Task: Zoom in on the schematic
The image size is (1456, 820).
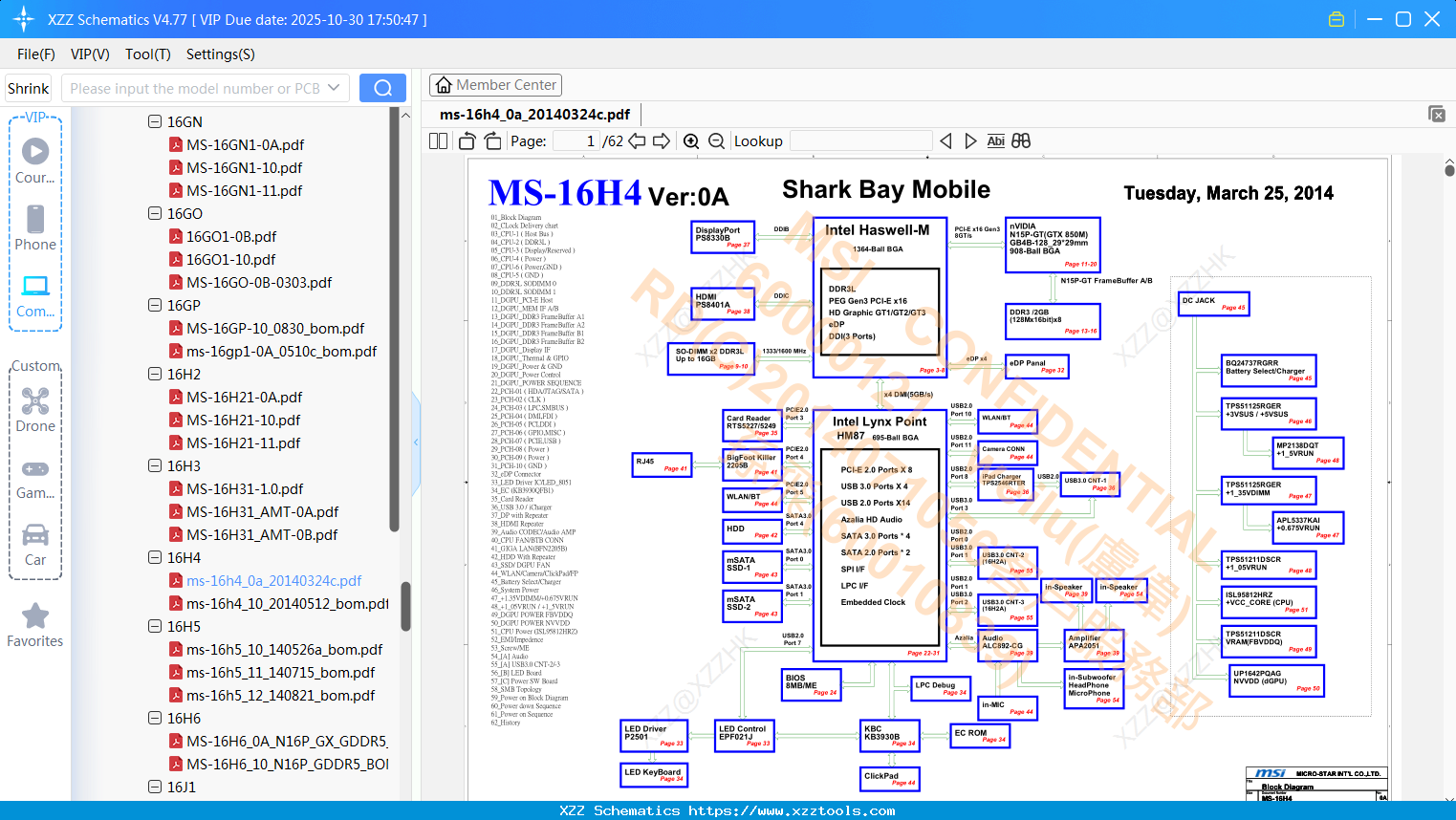Action: tap(691, 141)
